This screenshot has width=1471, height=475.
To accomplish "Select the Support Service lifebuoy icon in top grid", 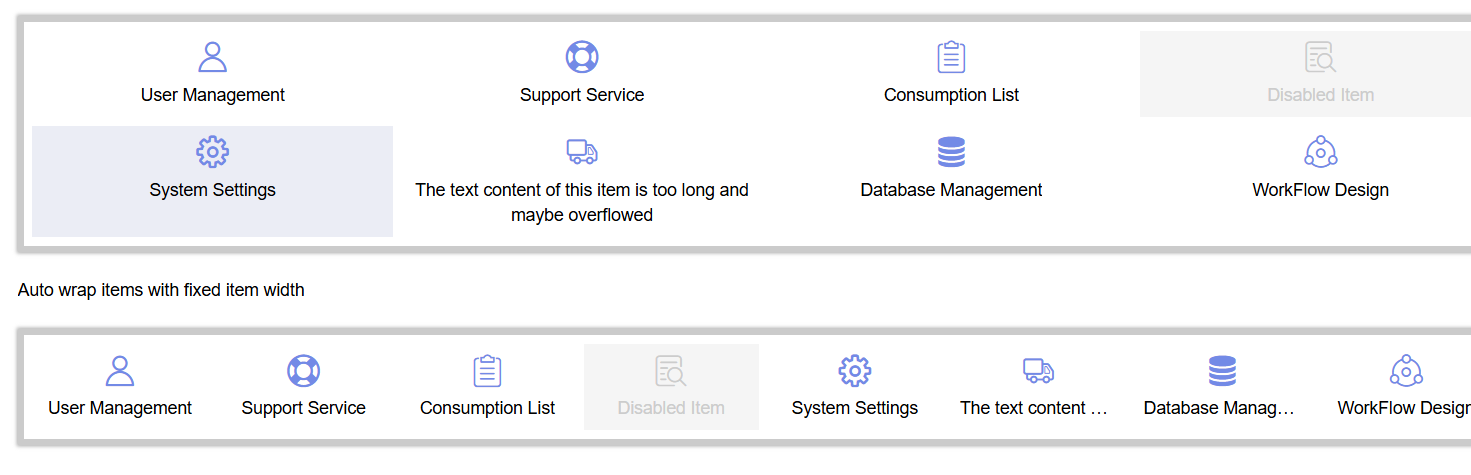I will 581,57.
